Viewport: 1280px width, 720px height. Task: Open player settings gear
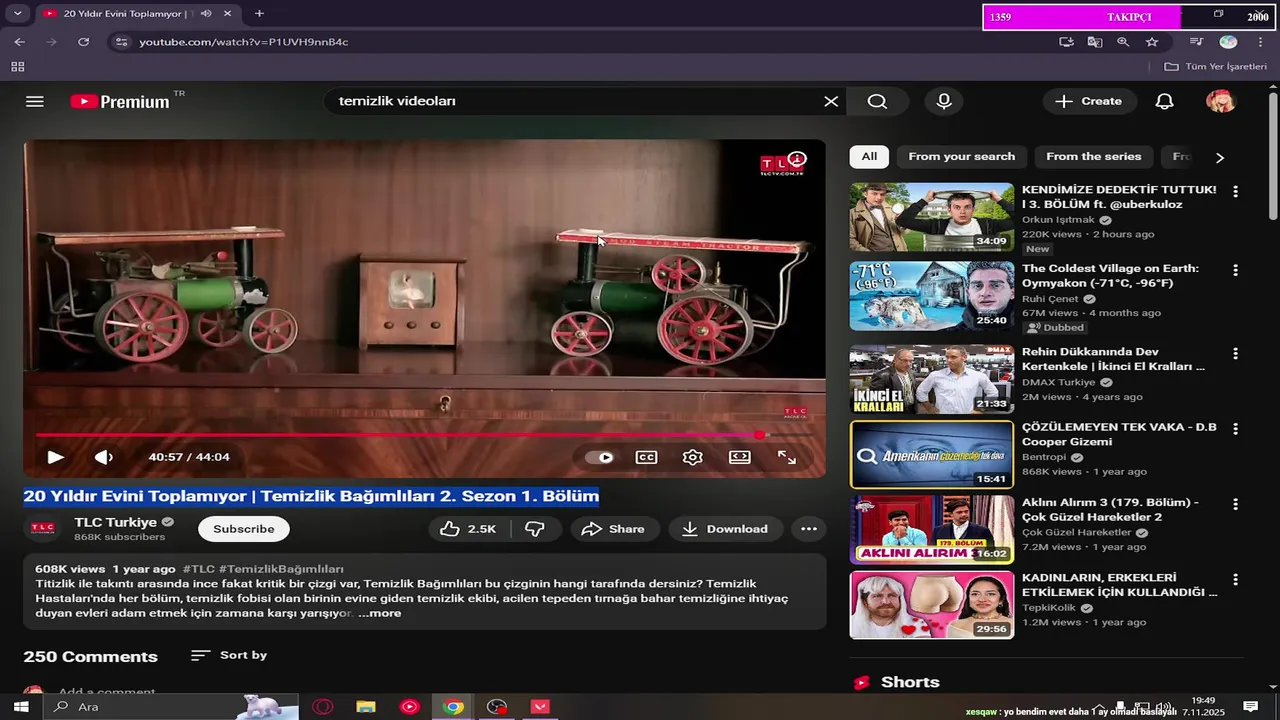click(693, 457)
